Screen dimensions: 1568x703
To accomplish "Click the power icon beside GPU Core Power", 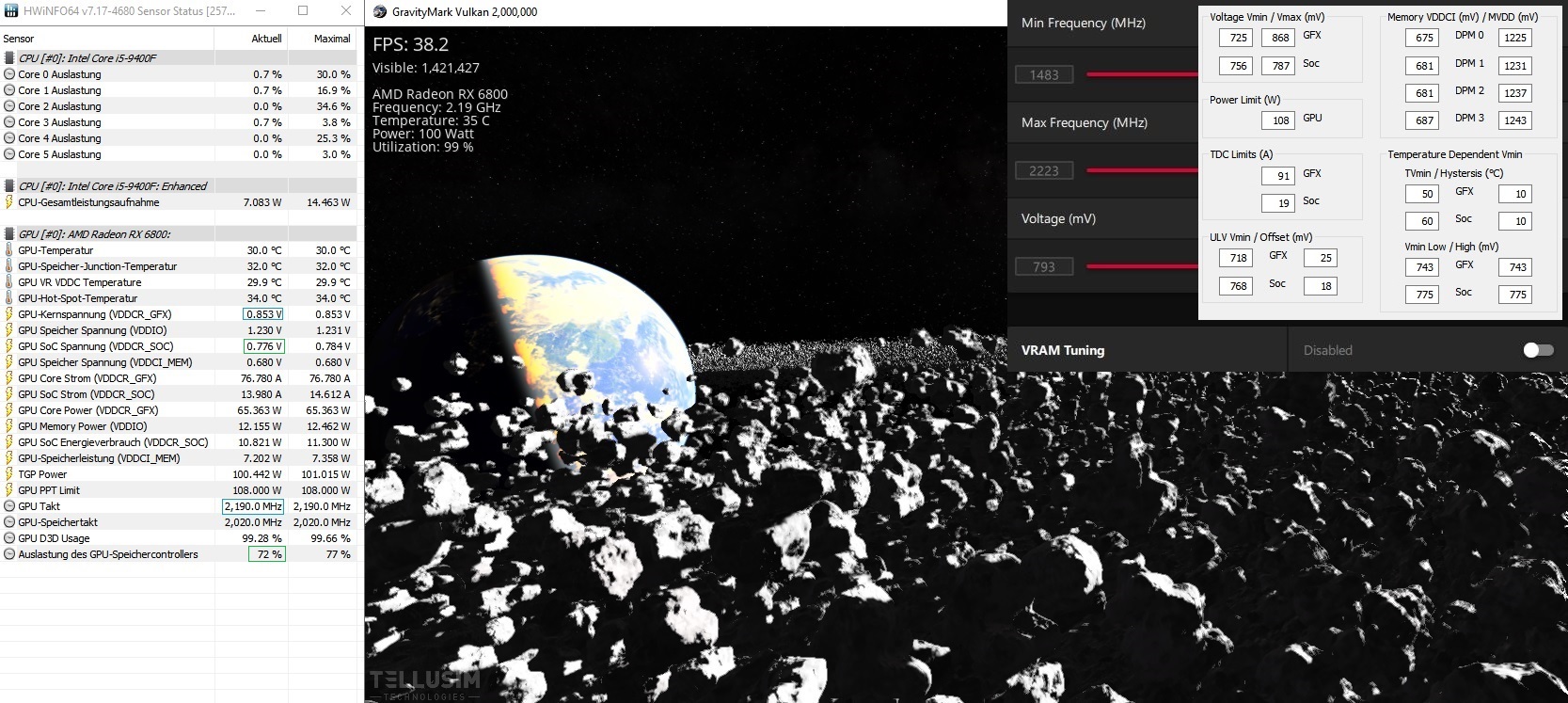I will click(9, 410).
